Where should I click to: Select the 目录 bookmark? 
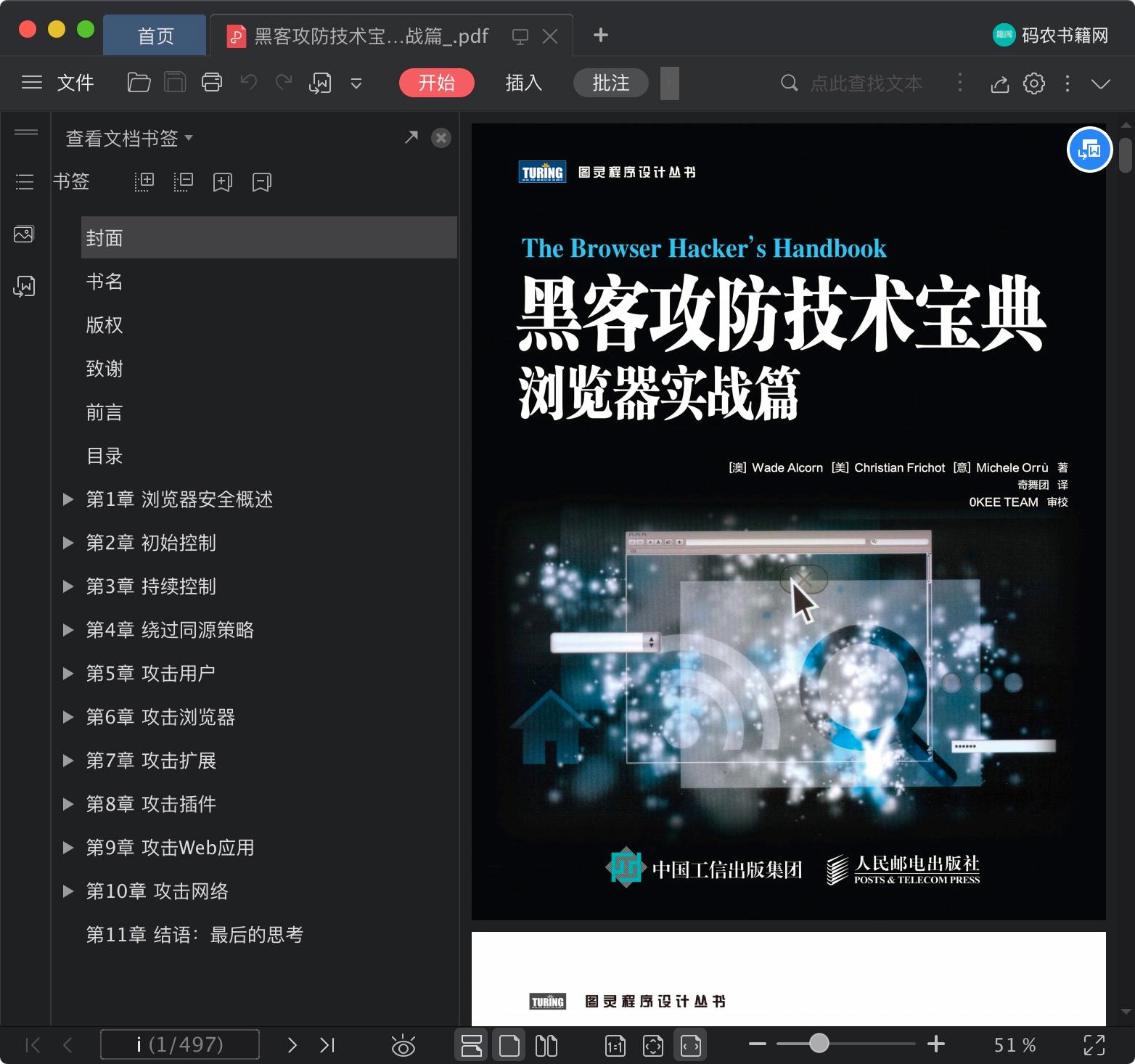point(105,456)
